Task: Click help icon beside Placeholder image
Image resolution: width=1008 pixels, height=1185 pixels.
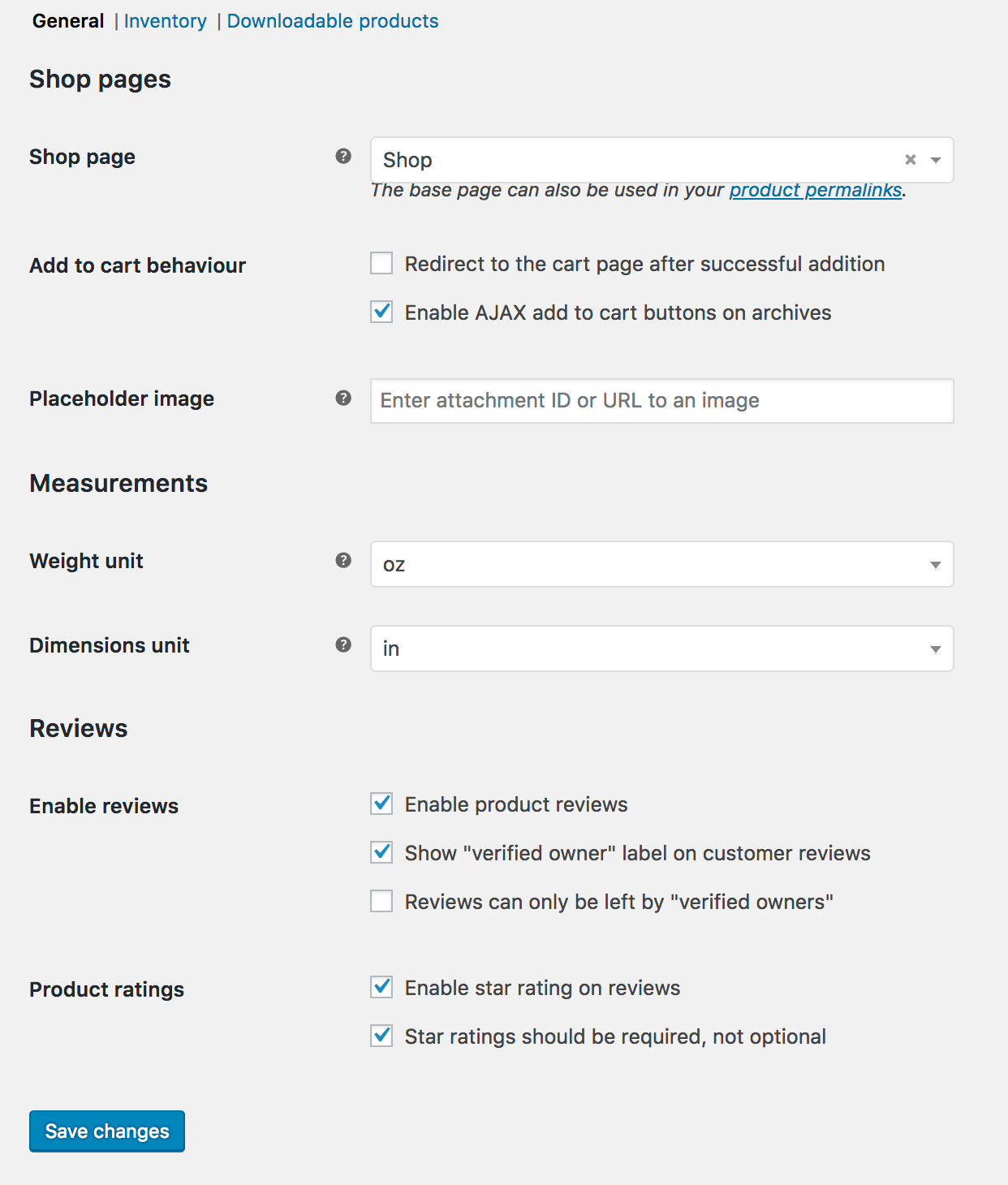Action: click(343, 398)
